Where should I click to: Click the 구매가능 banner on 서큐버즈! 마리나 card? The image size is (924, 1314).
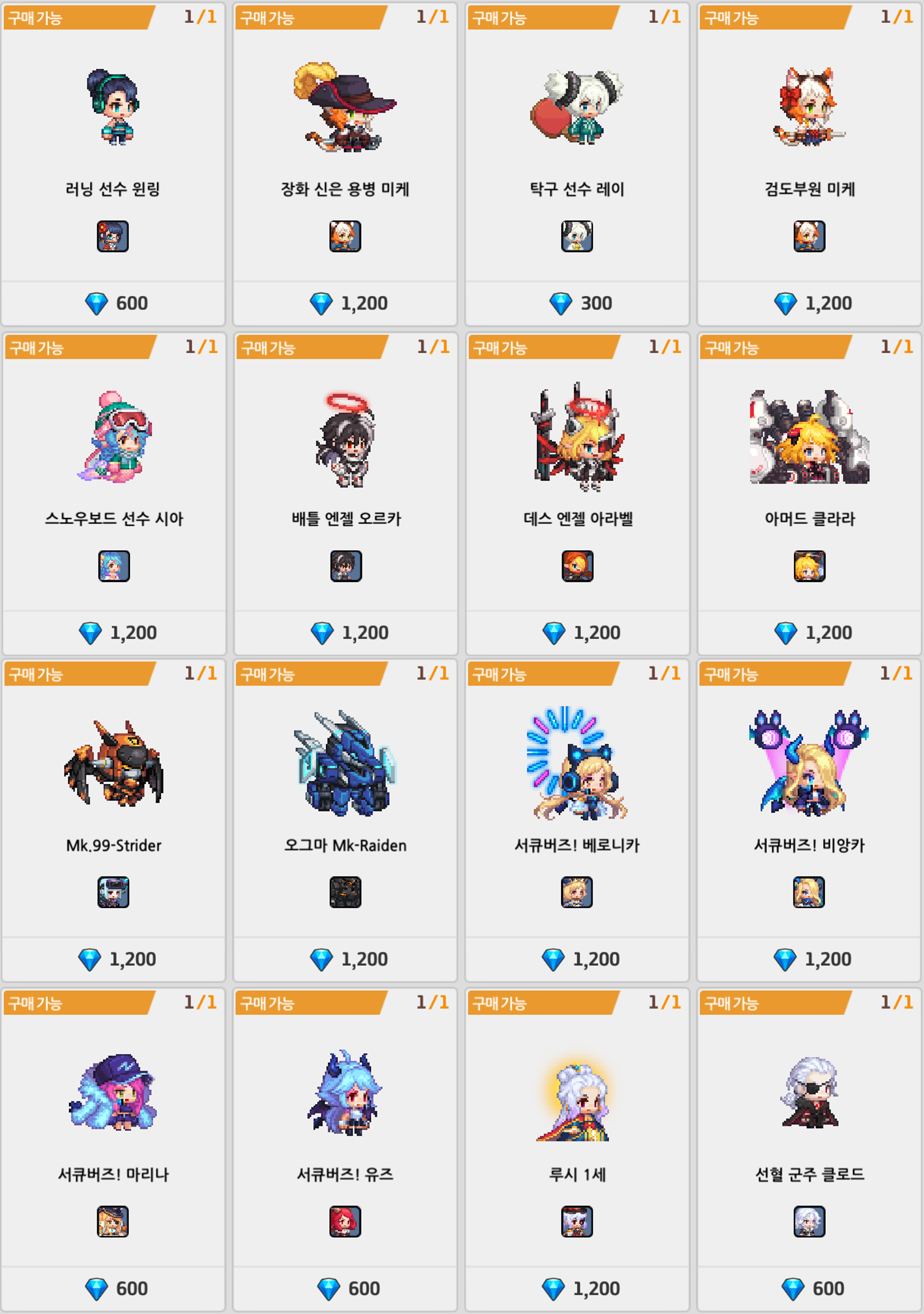[x=79, y=1003]
